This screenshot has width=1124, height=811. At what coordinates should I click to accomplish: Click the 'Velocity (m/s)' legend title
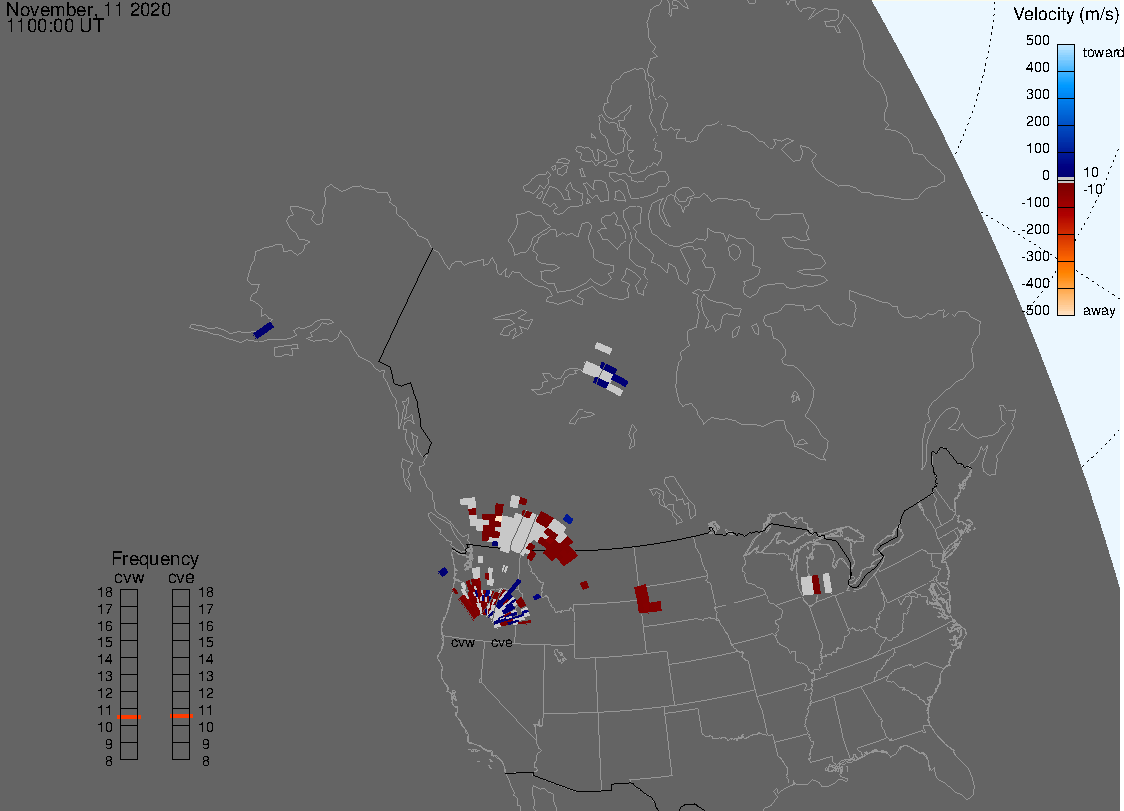1065,14
